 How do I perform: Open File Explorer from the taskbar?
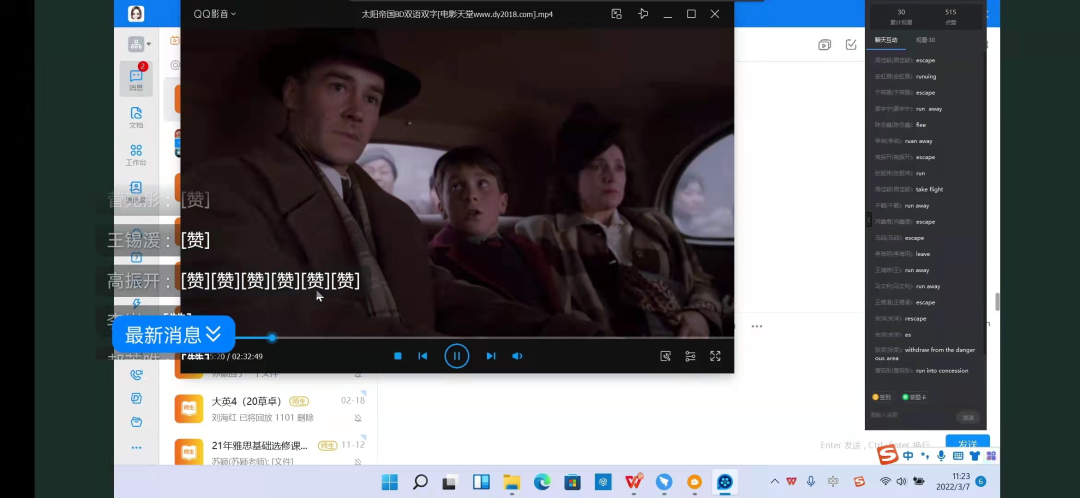coord(511,482)
